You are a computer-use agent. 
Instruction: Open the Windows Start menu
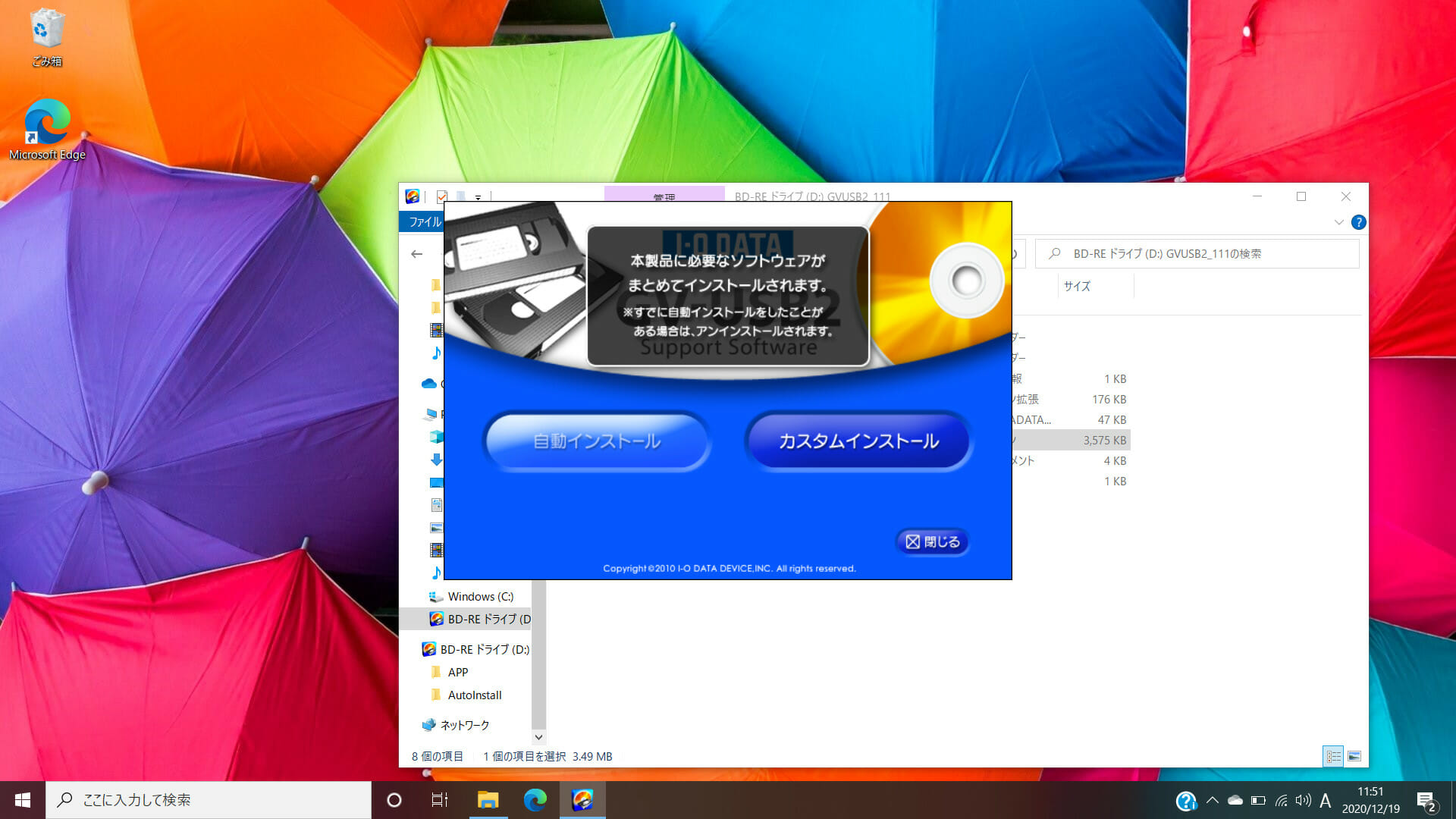coord(23,800)
